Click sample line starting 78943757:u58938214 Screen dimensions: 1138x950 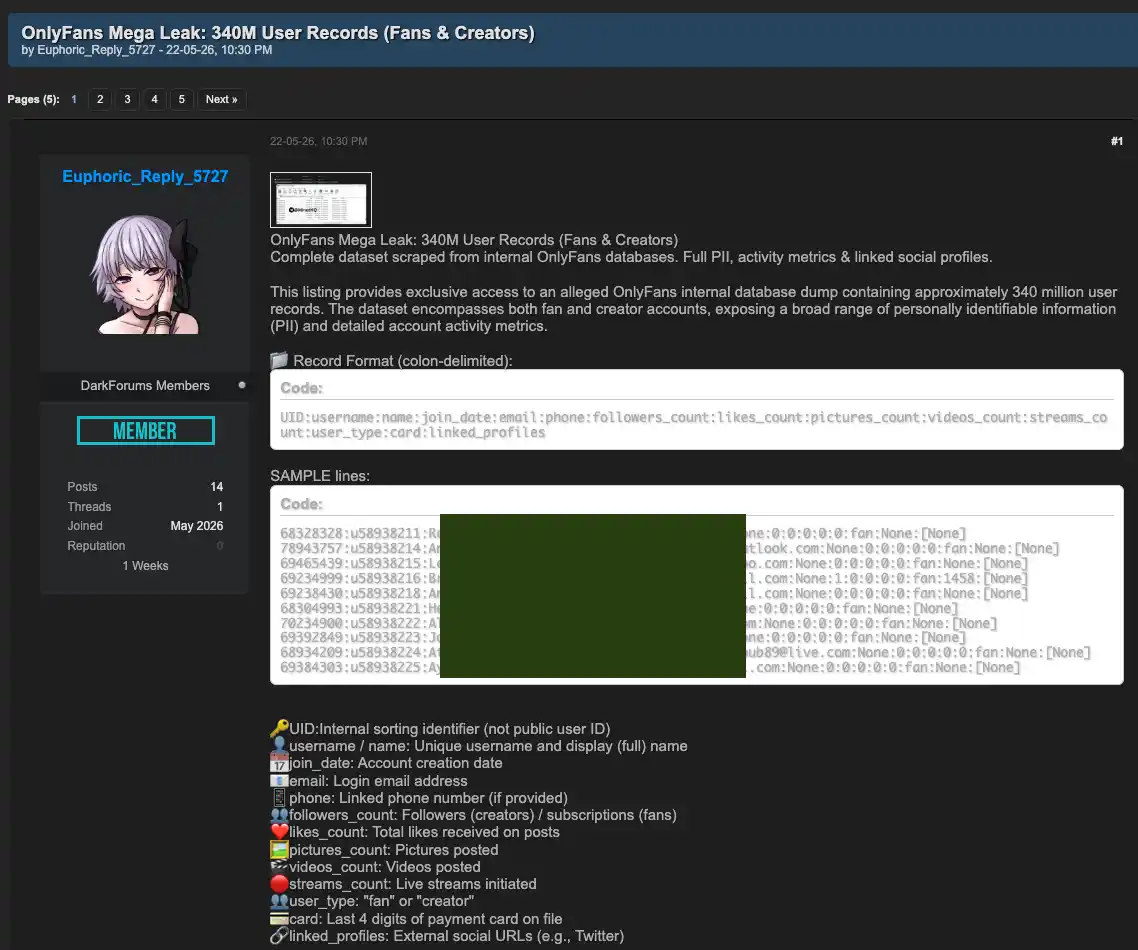669,549
